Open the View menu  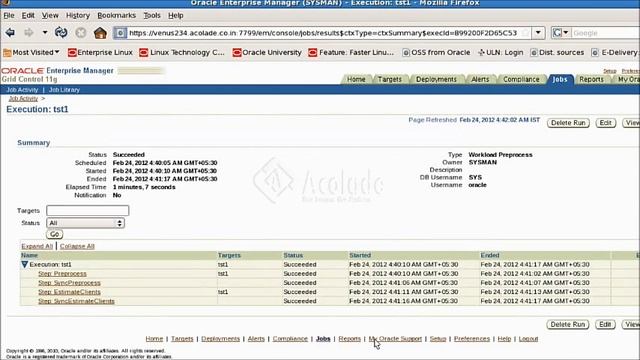tap(50, 16)
